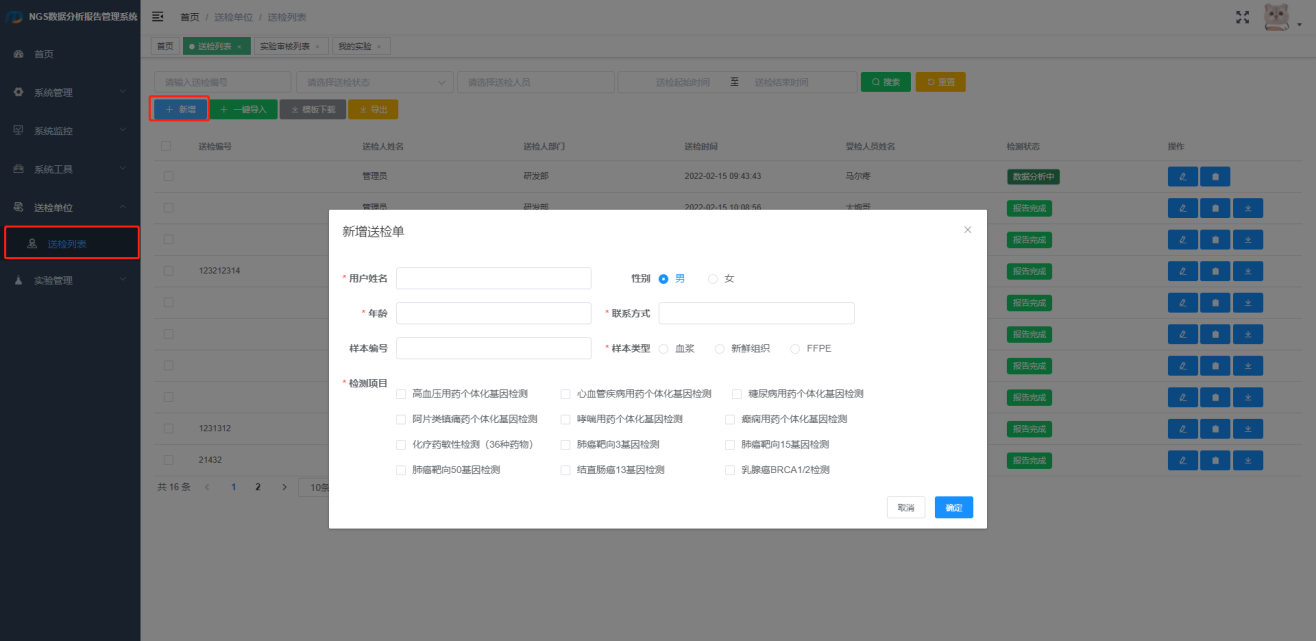Click the 确定 confirm button
Viewport: 1316px width, 641px height.
pyautogui.click(x=953, y=508)
